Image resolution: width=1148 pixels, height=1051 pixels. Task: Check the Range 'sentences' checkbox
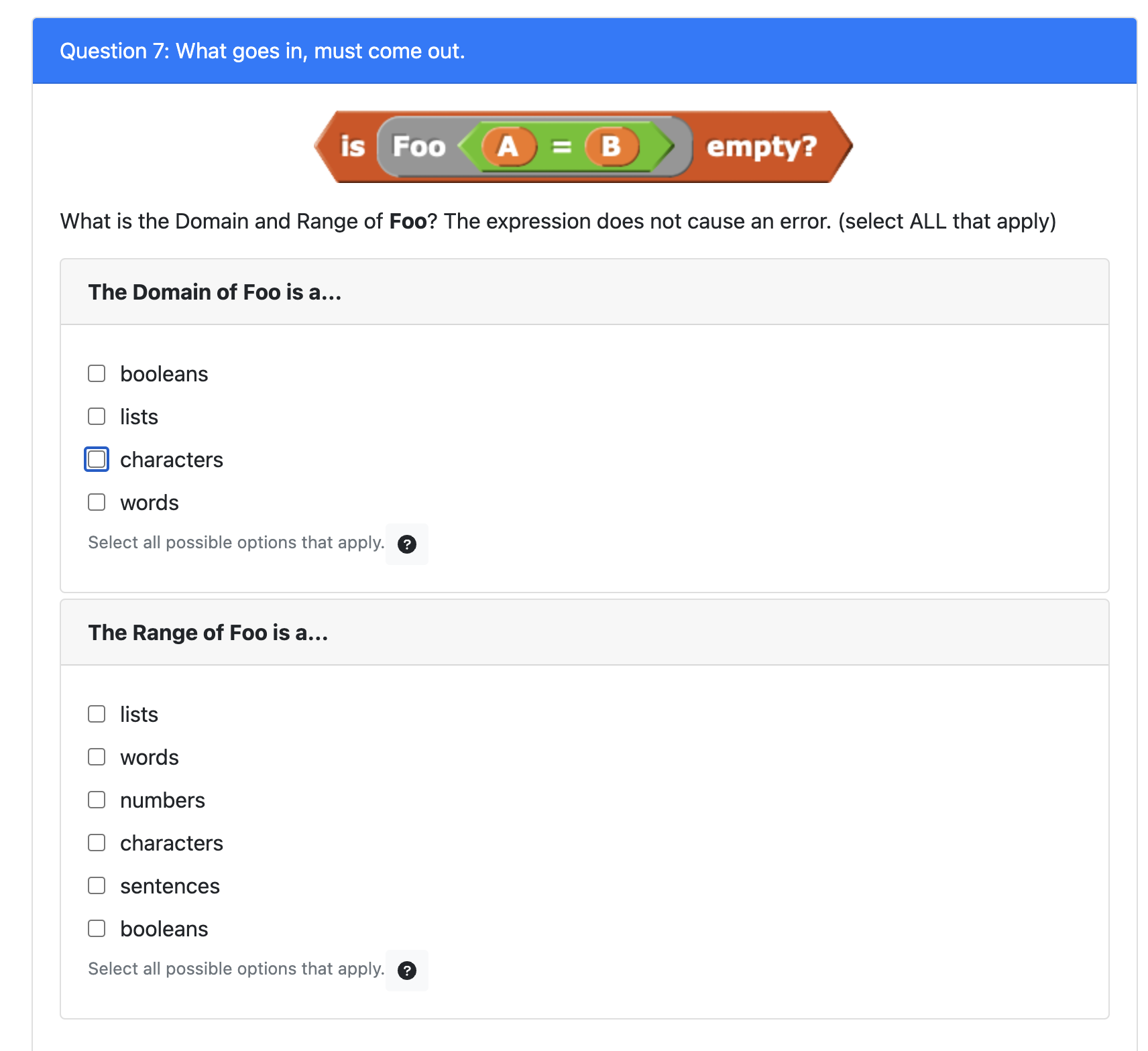[x=97, y=885]
